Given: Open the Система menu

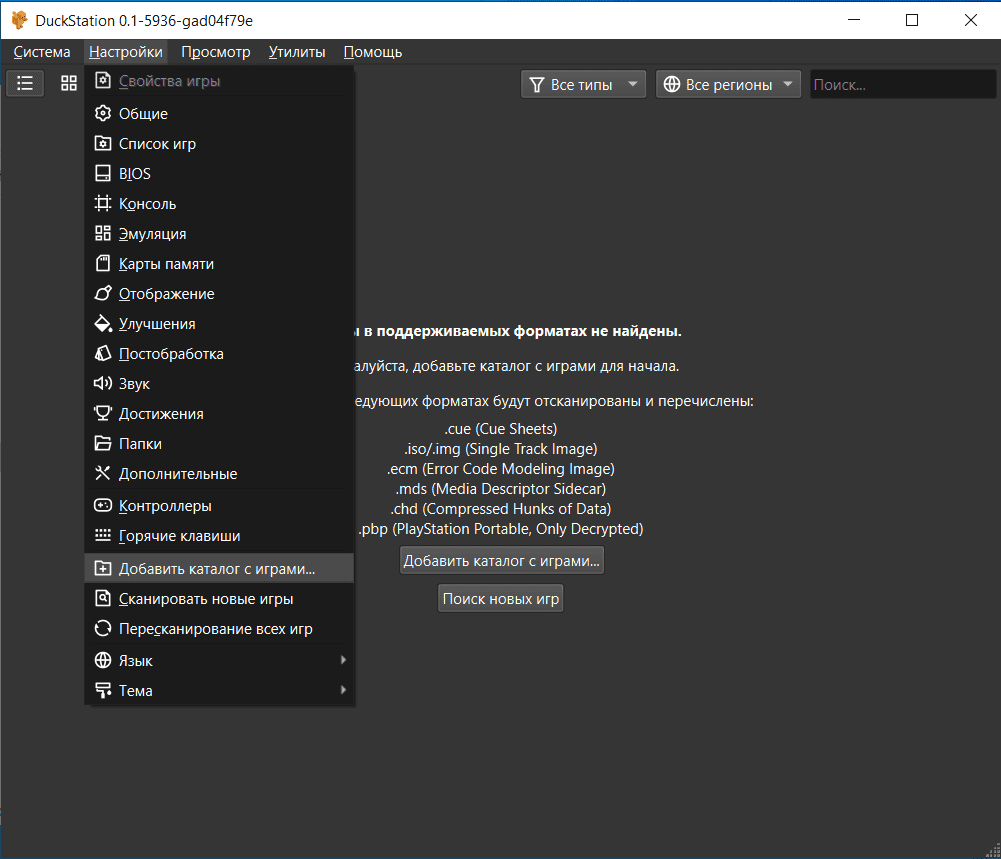Looking at the screenshot, I should coord(42,52).
